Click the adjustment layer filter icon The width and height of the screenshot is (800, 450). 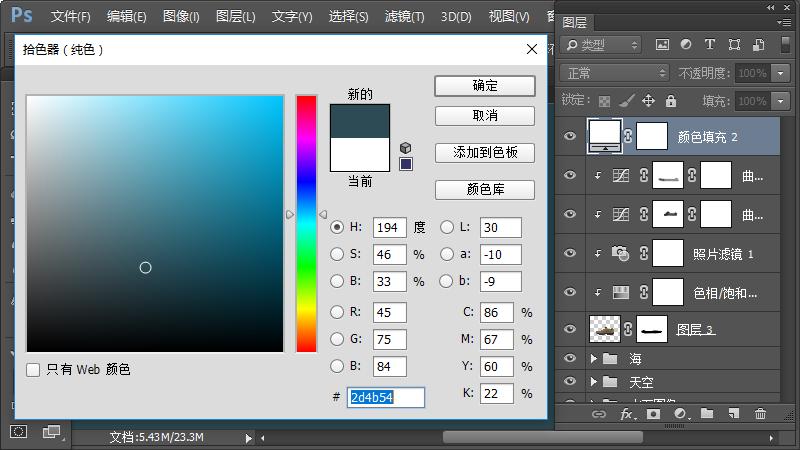[686, 45]
